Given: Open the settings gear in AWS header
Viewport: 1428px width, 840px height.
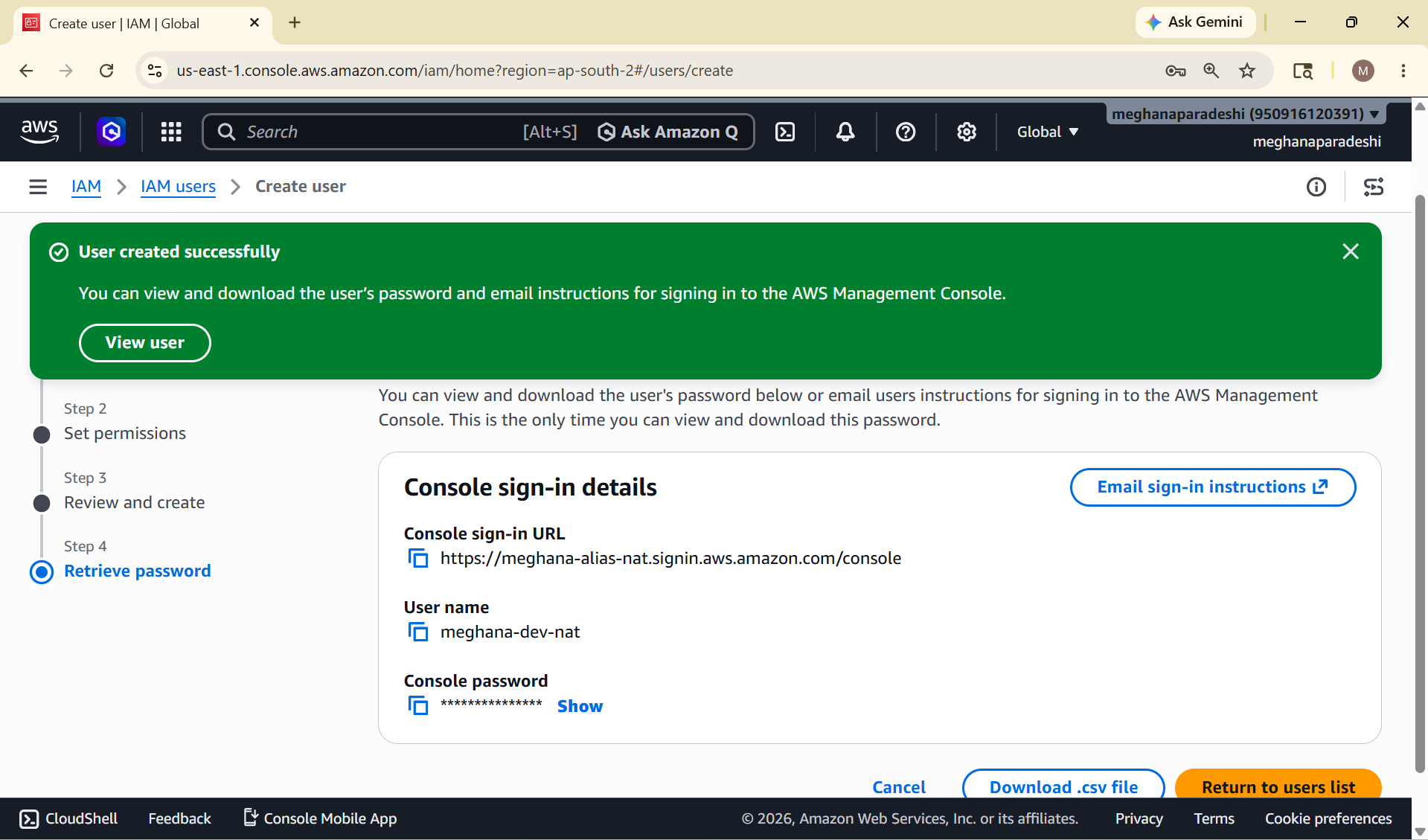Looking at the screenshot, I should tap(966, 132).
